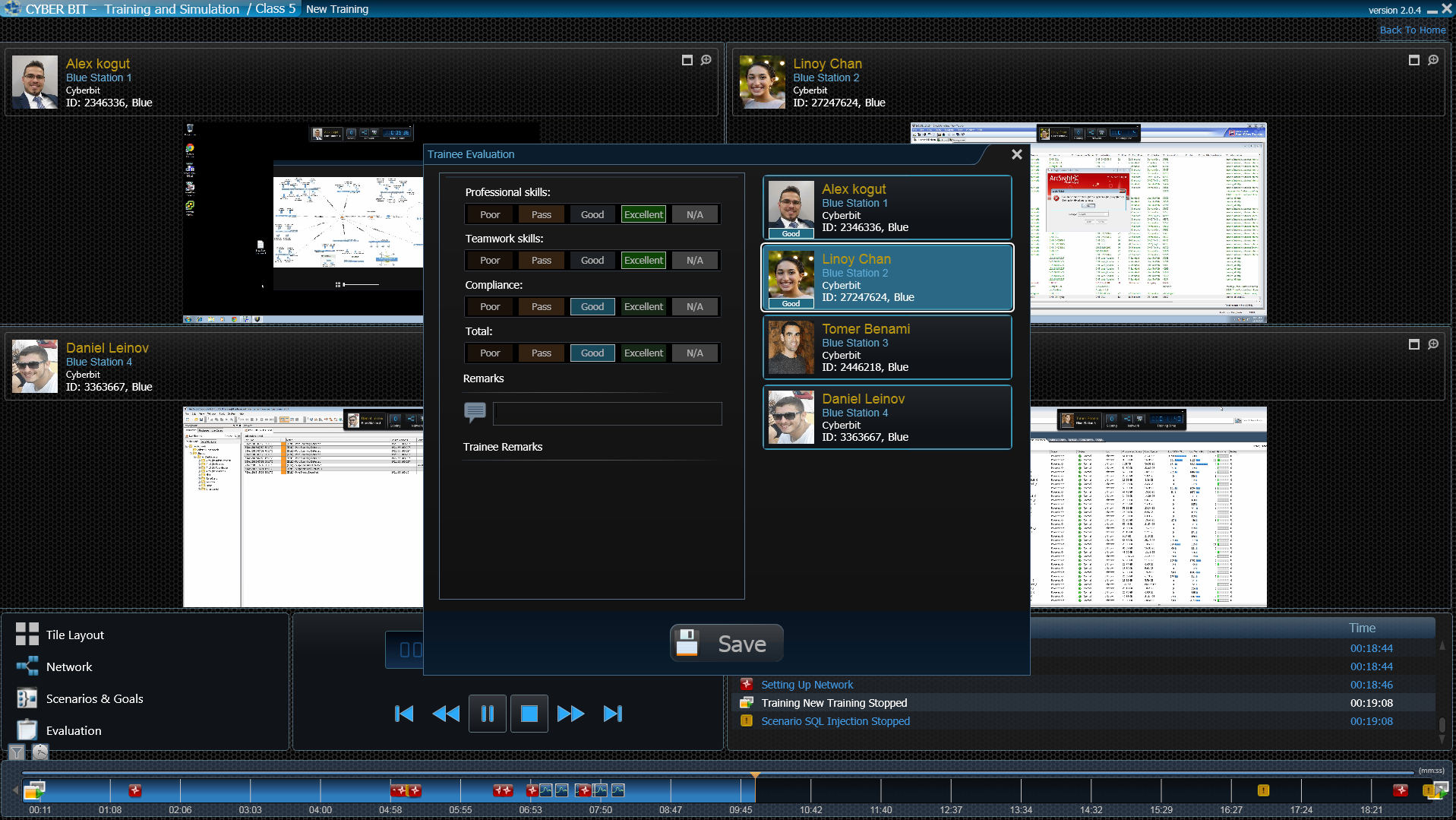Choose Daniel Leinov from trainee list
The height and width of the screenshot is (820, 1456).
coord(887,417)
